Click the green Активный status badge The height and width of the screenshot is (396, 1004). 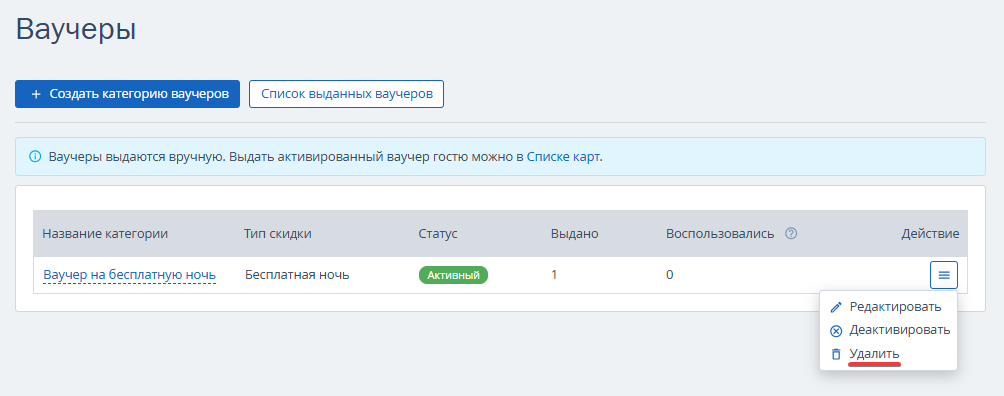[453, 276]
